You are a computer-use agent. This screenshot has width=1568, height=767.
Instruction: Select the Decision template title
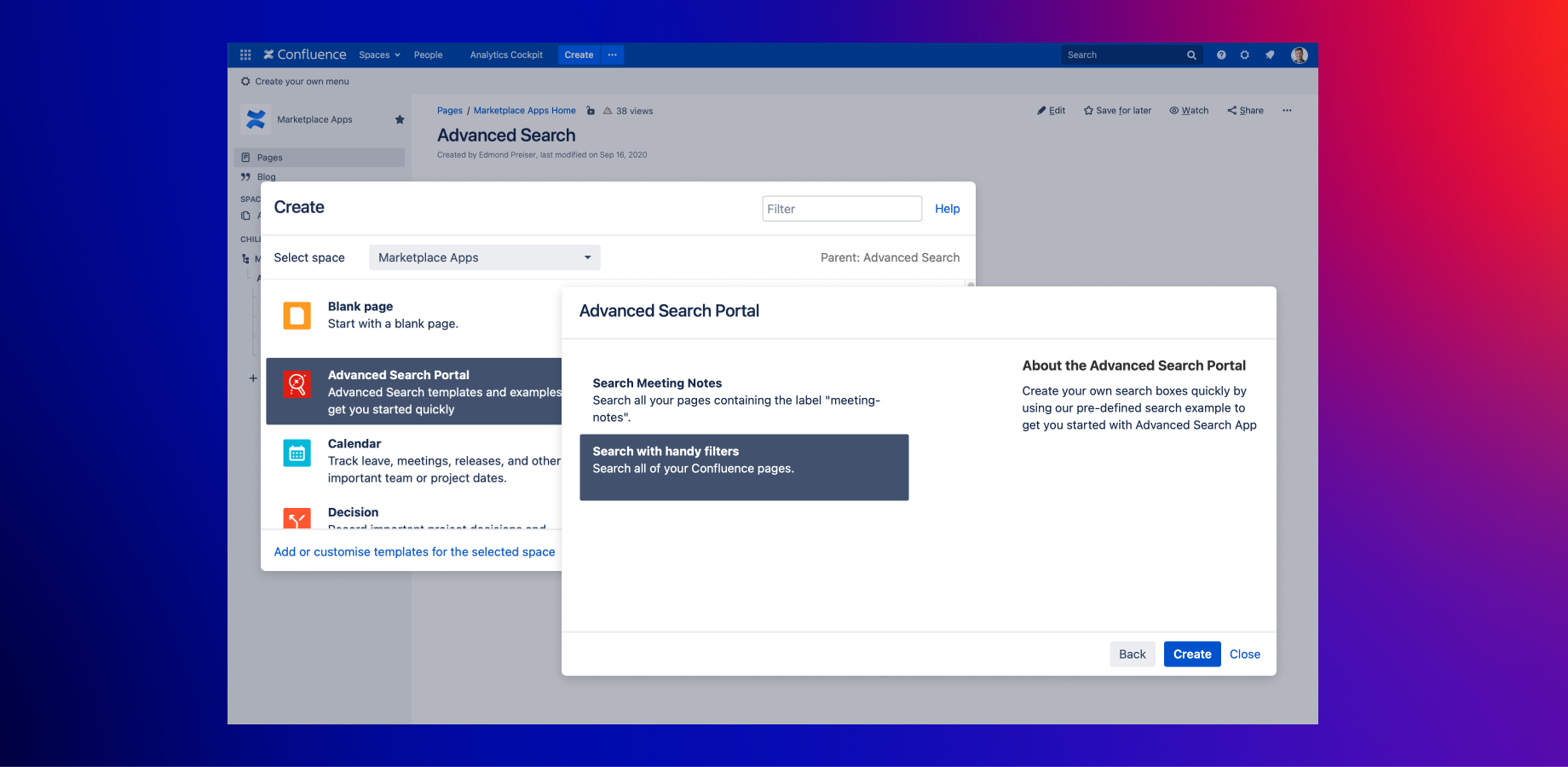click(x=353, y=512)
